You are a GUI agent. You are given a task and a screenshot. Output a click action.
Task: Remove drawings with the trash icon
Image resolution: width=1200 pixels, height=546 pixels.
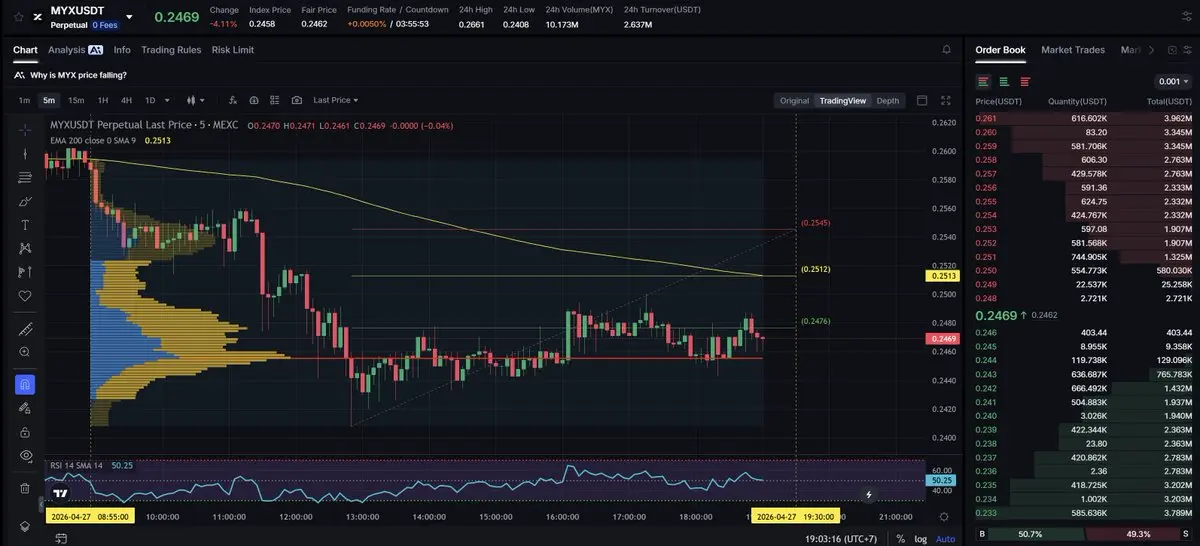pos(24,488)
